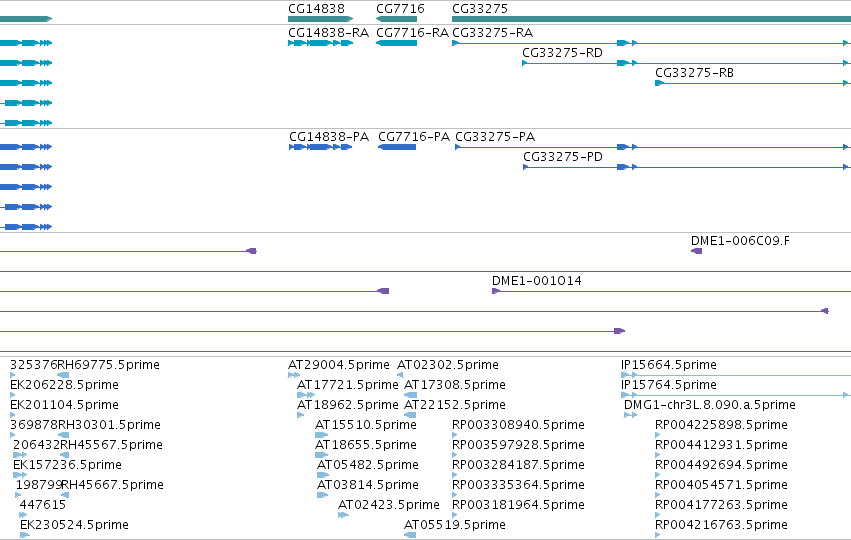851x540 pixels.
Task: Click the RH69775.5prime label
Action: pyautogui.click(x=109, y=365)
